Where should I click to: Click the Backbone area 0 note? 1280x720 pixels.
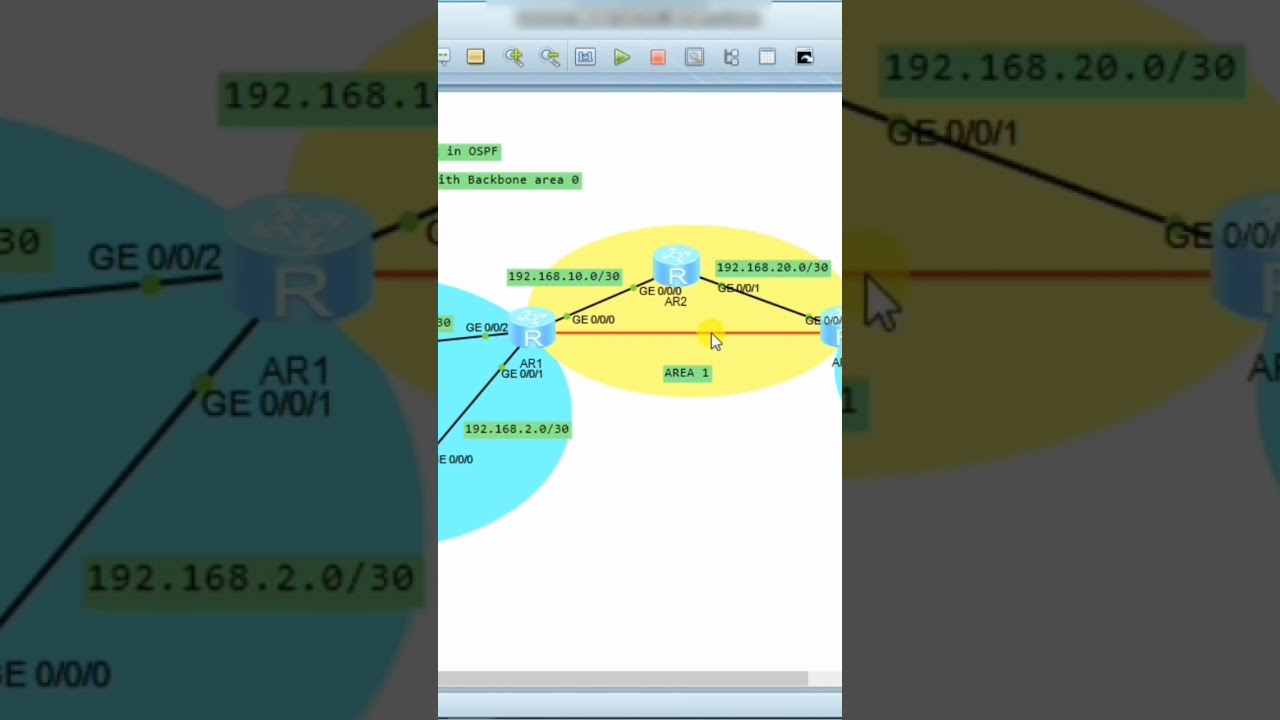509,180
